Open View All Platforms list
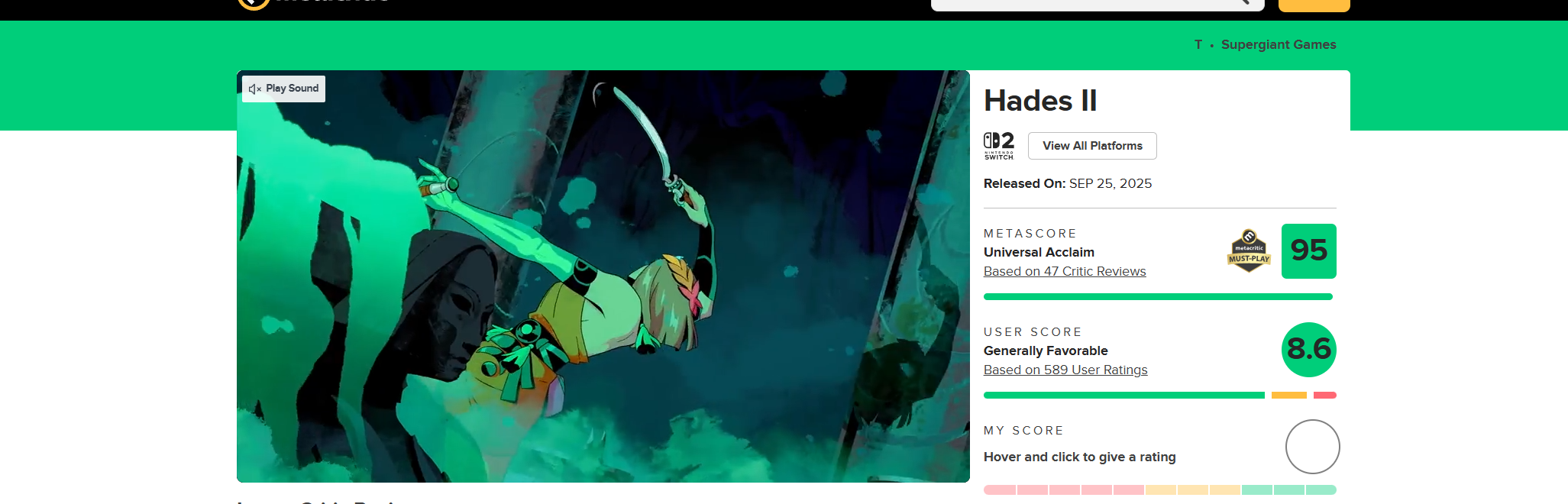The height and width of the screenshot is (504, 1568). 1092,146
